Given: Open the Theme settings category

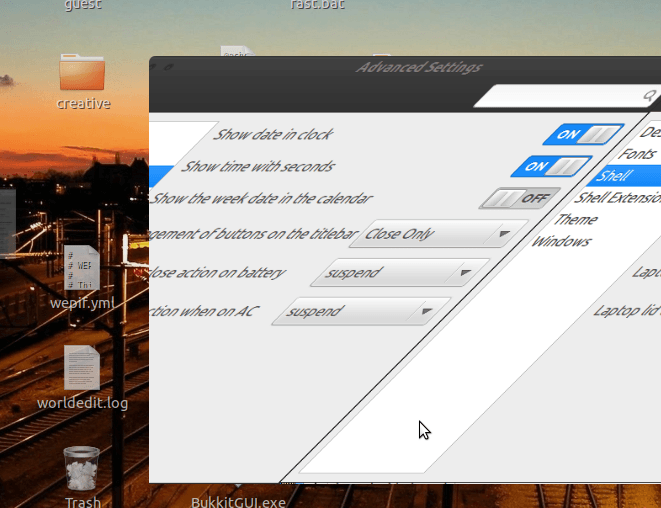Looking at the screenshot, I should coord(576,220).
